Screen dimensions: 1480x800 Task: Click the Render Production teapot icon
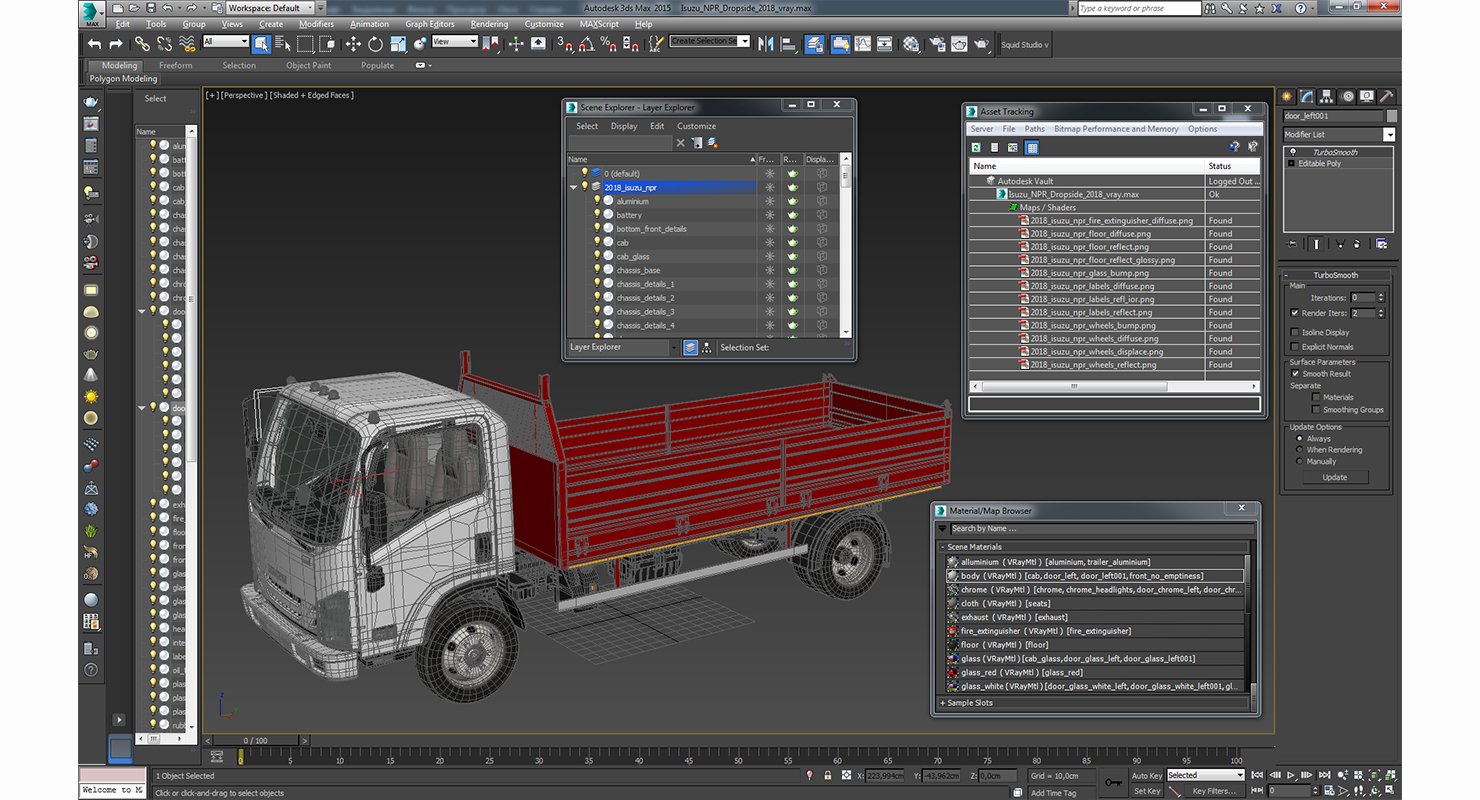click(x=982, y=44)
